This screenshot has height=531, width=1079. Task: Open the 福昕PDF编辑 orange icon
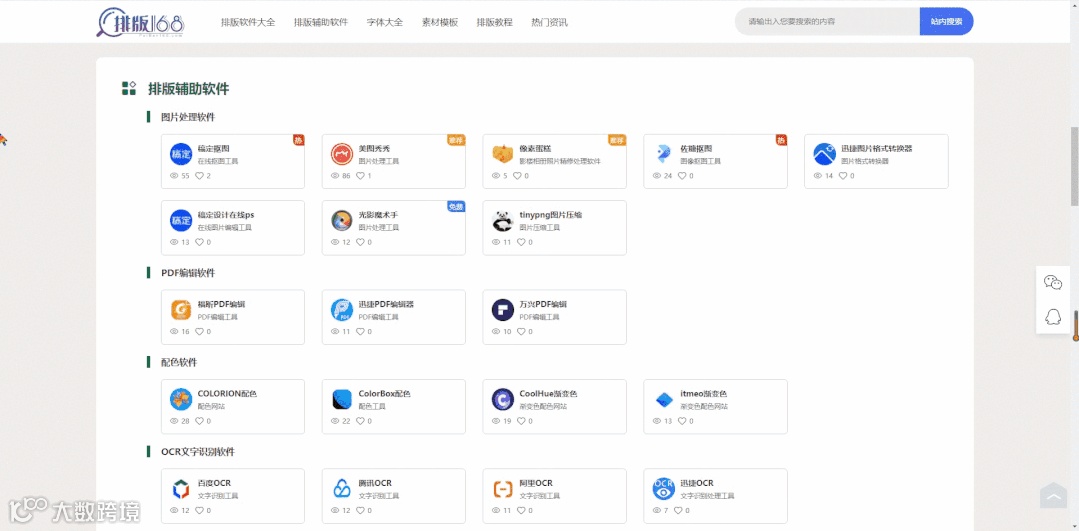(181, 310)
